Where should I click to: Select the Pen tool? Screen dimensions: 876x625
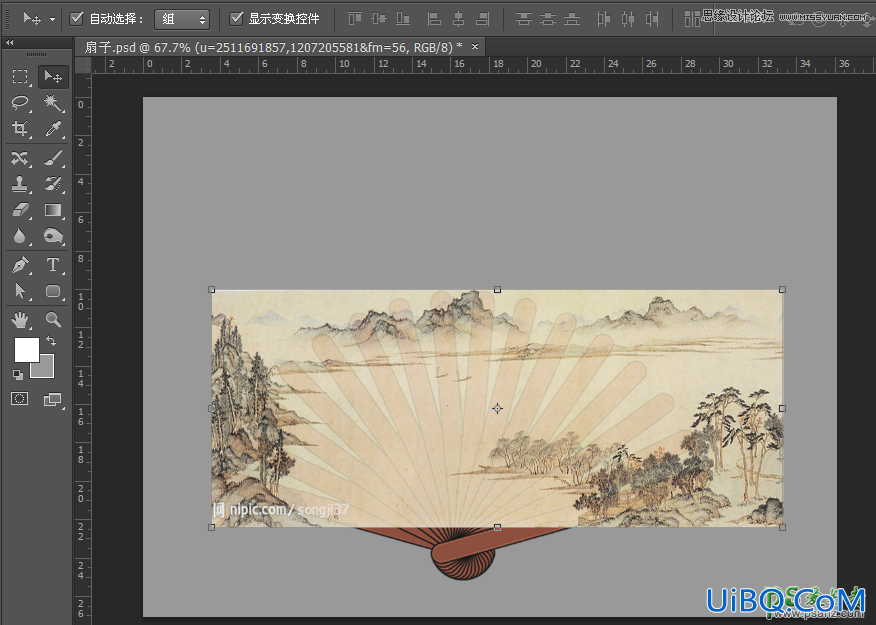[x=20, y=265]
